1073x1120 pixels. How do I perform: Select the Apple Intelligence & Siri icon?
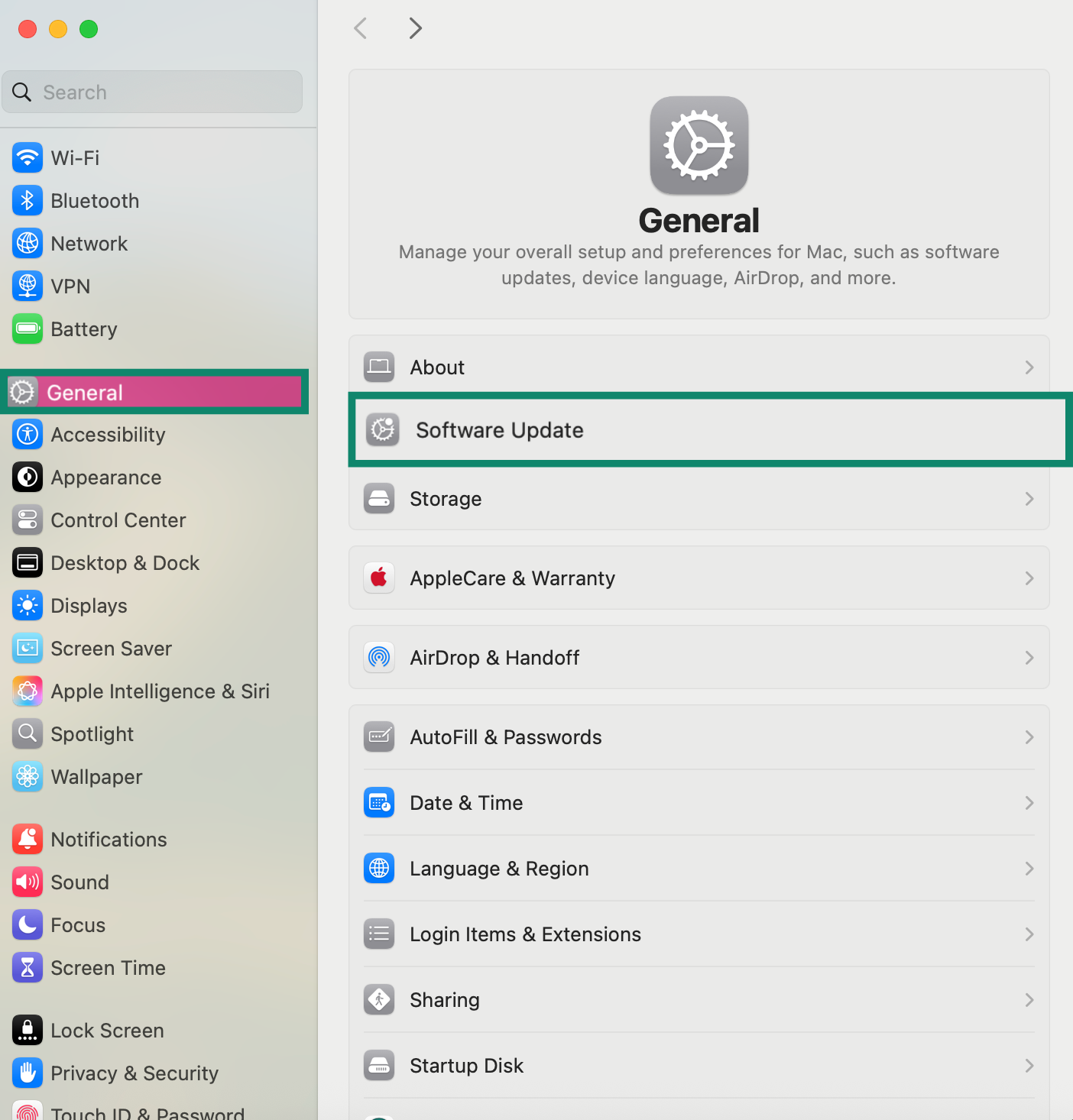pos(28,691)
